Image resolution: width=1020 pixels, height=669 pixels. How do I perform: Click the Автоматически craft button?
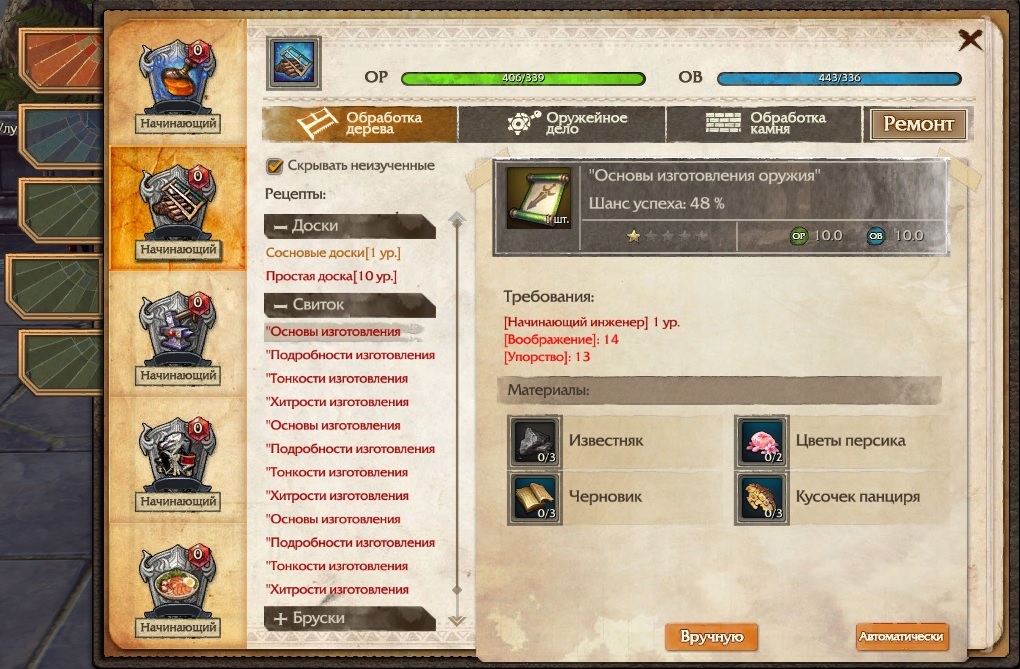click(x=902, y=636)
